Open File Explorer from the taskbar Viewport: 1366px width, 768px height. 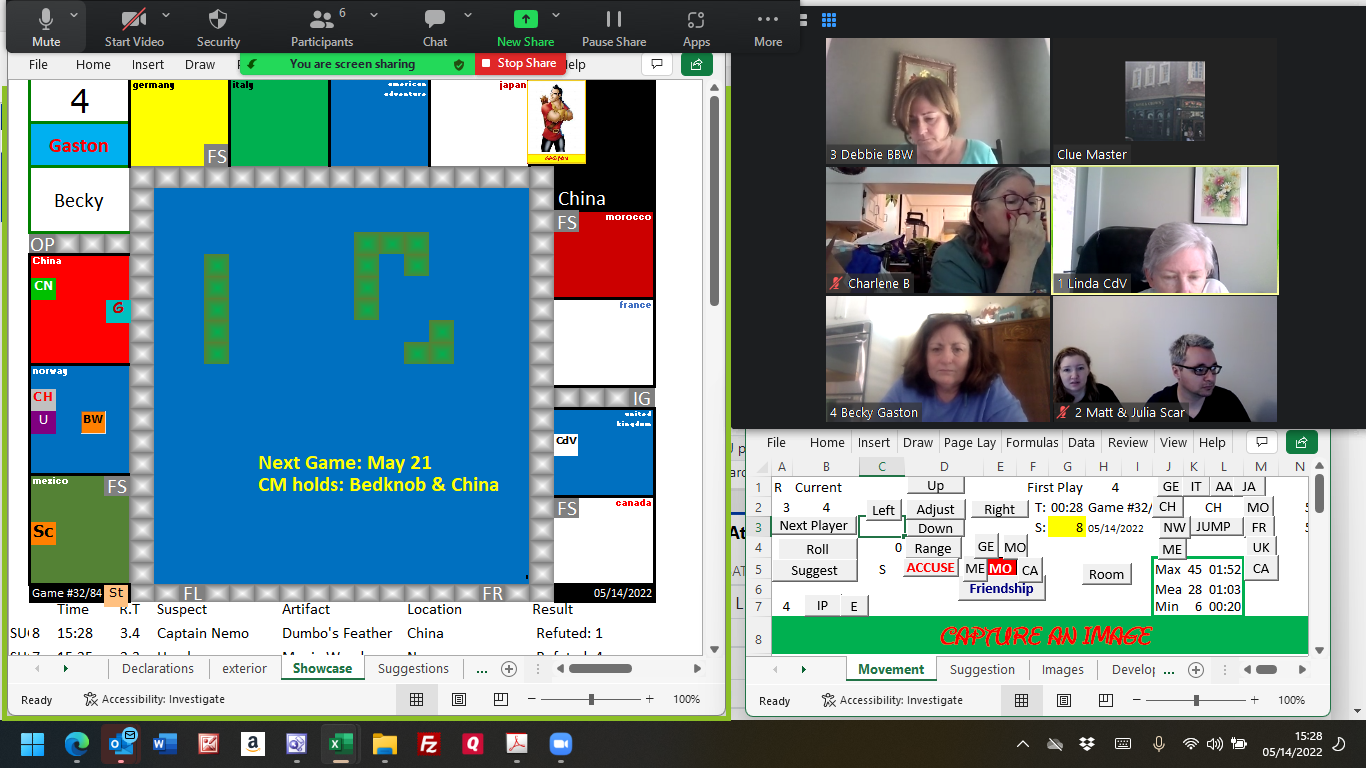click(x=385, y=744)
